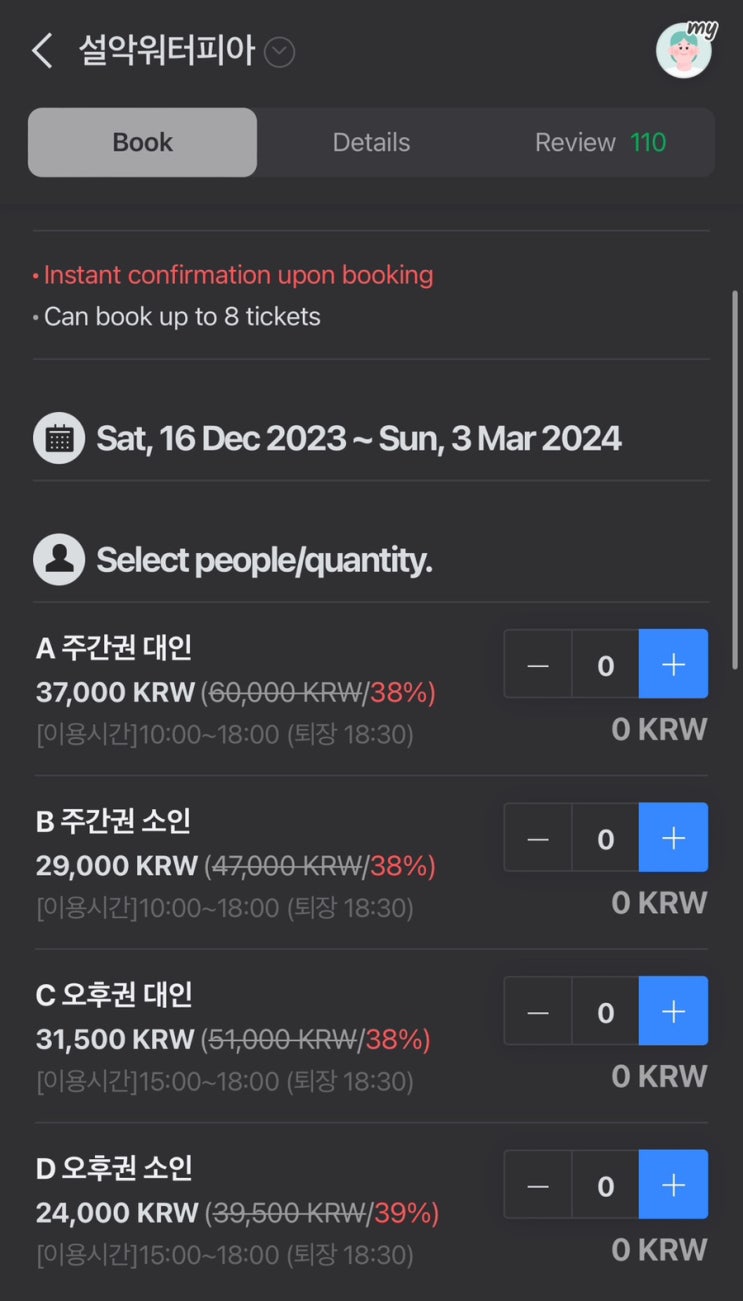Tap the A 주간권 대인 quantity field

point(605,664)
